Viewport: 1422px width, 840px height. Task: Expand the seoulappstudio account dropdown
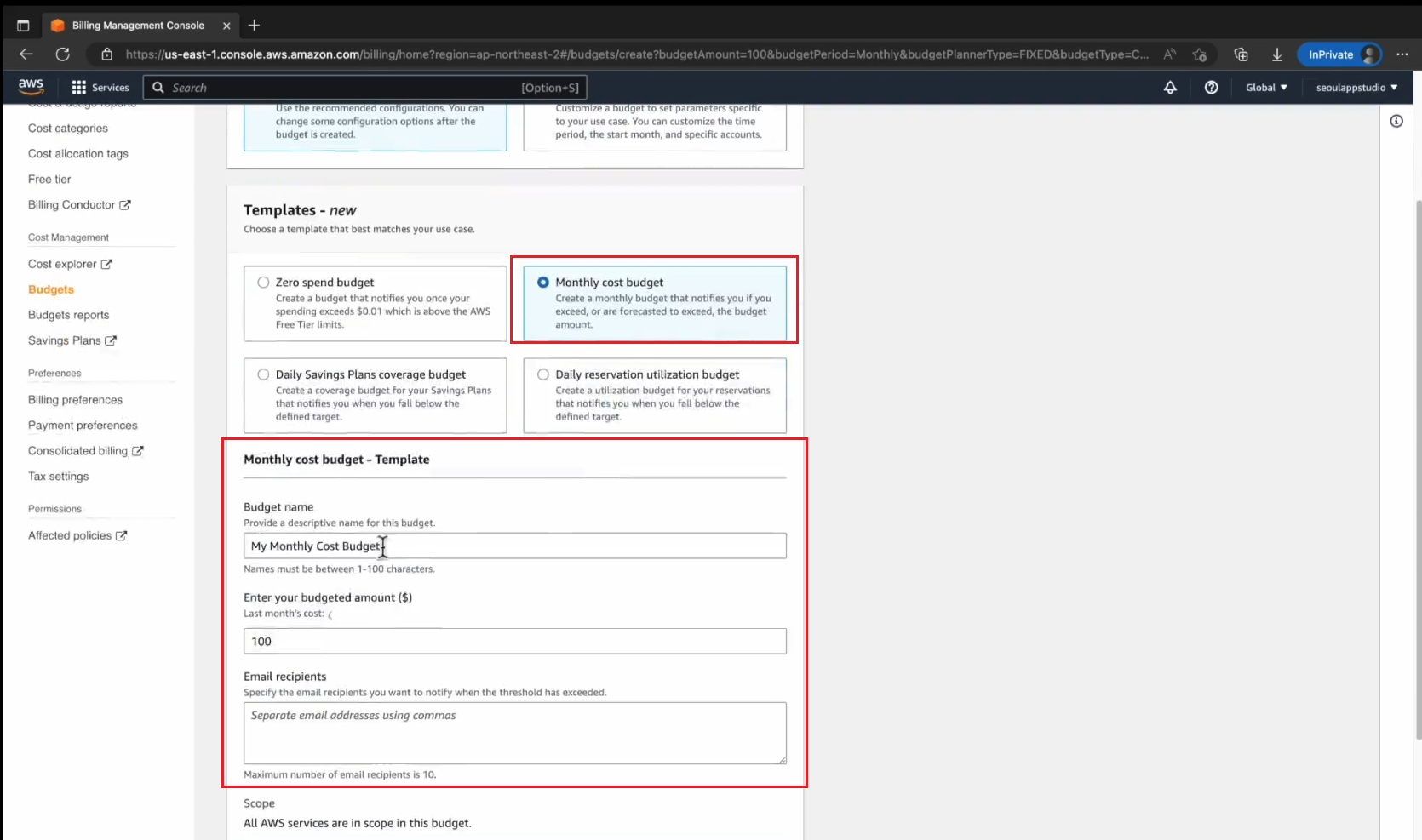coord(1356,88)
